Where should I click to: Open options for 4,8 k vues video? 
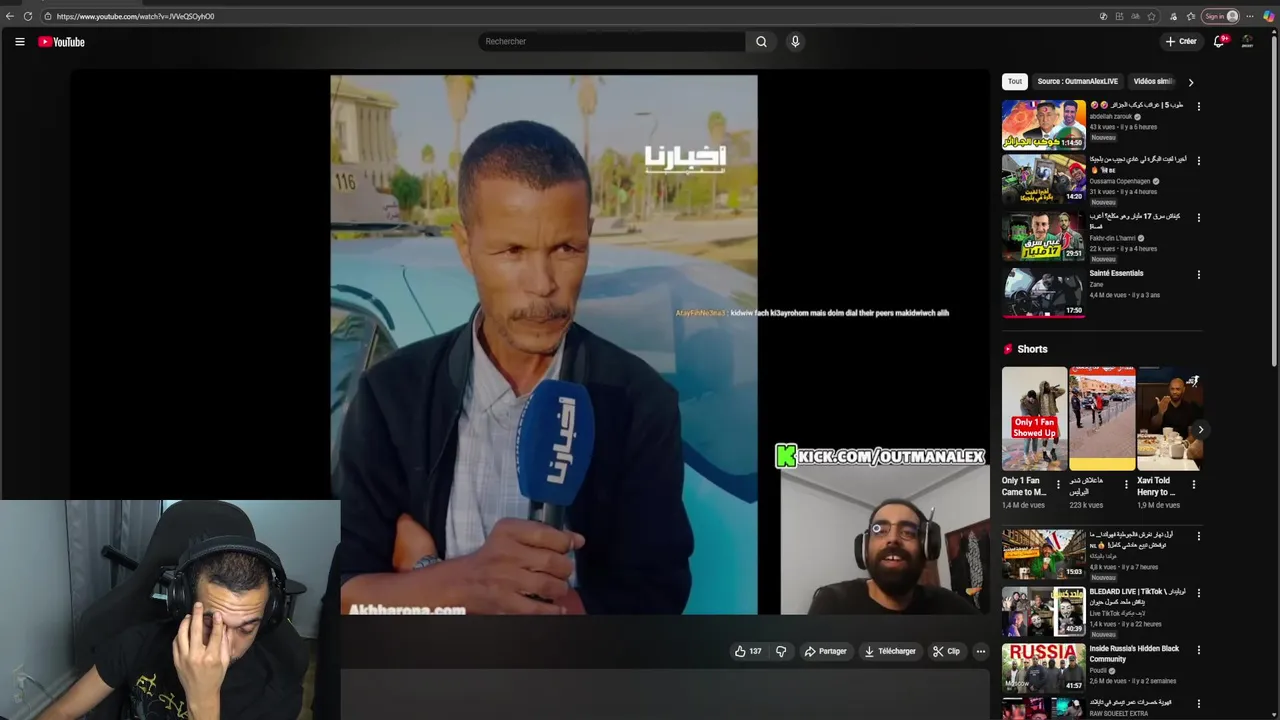pos(1199,536)
